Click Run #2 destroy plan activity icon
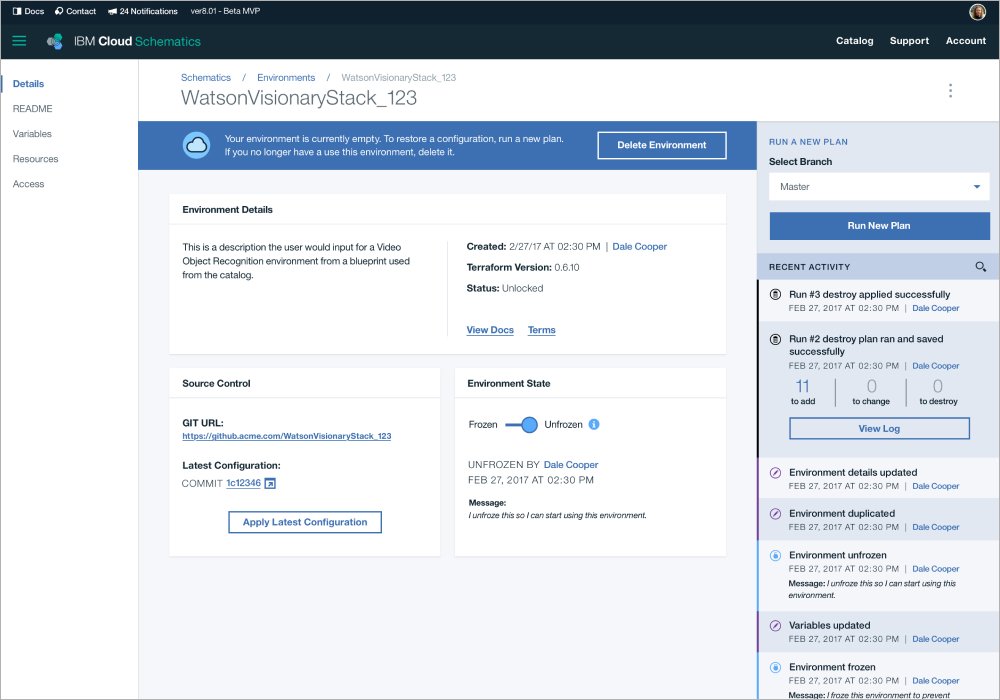This screenshot has height=700, width=1000. pos(776,339)
